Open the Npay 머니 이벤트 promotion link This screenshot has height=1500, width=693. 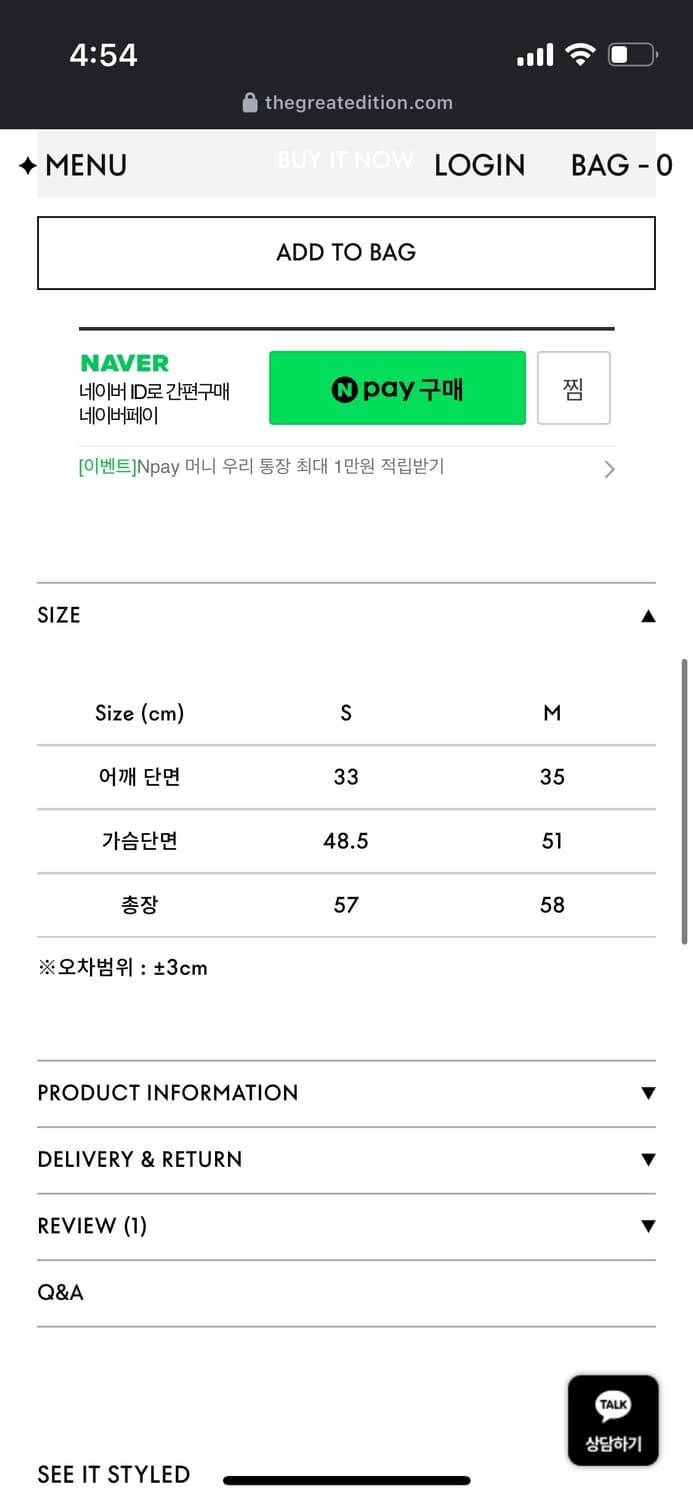[261, 467]
